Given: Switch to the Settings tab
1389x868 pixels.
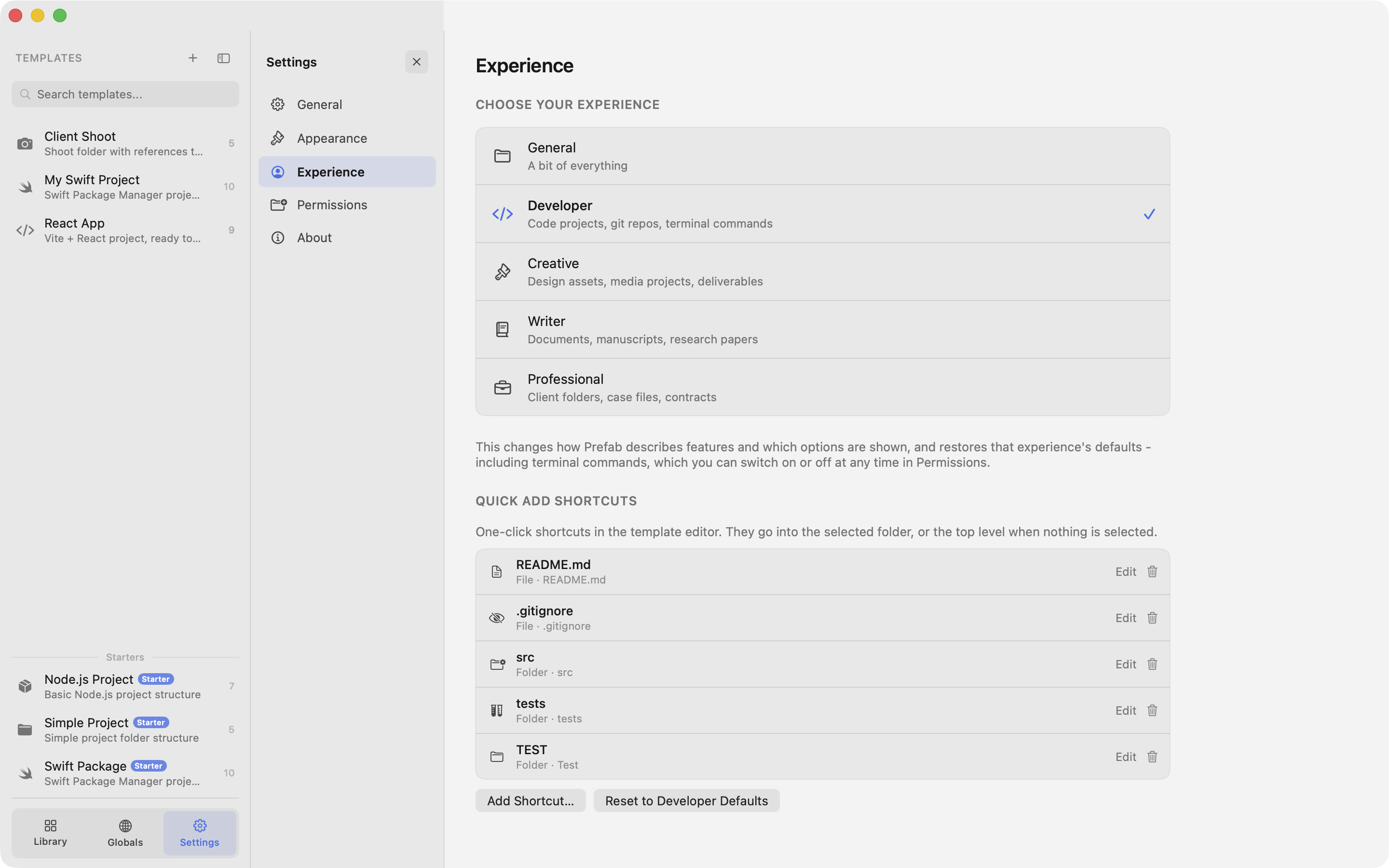Looking at the screenshot, I should coord(200,833).
